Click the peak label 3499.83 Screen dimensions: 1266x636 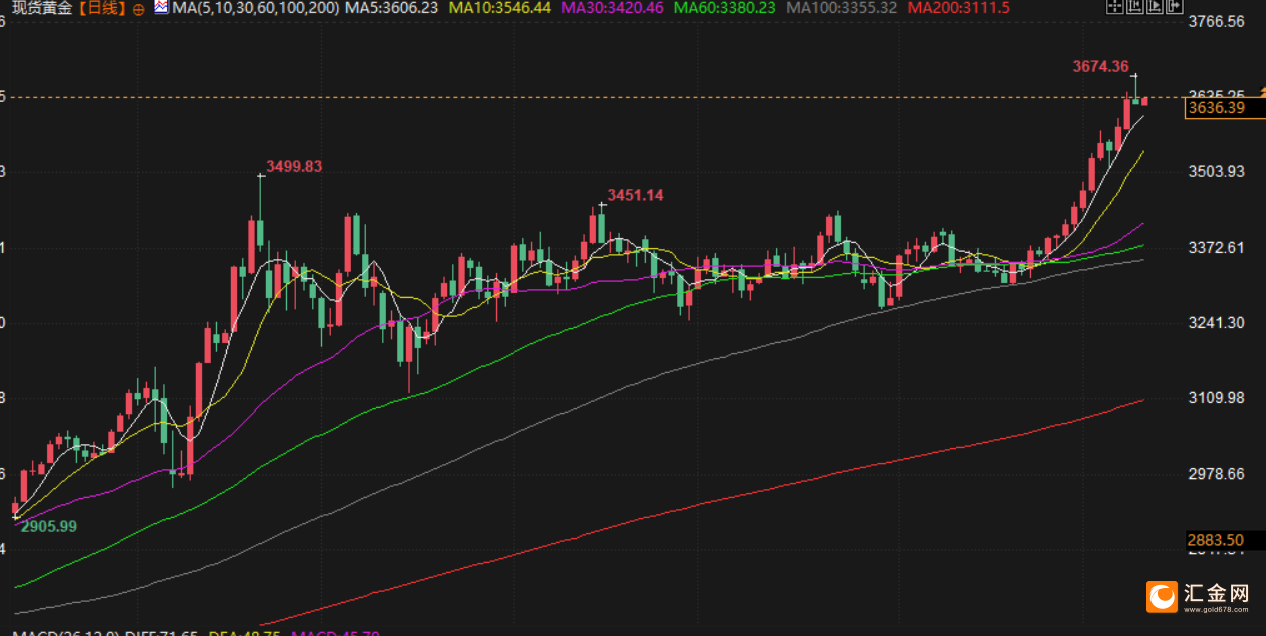pos(294,166)
